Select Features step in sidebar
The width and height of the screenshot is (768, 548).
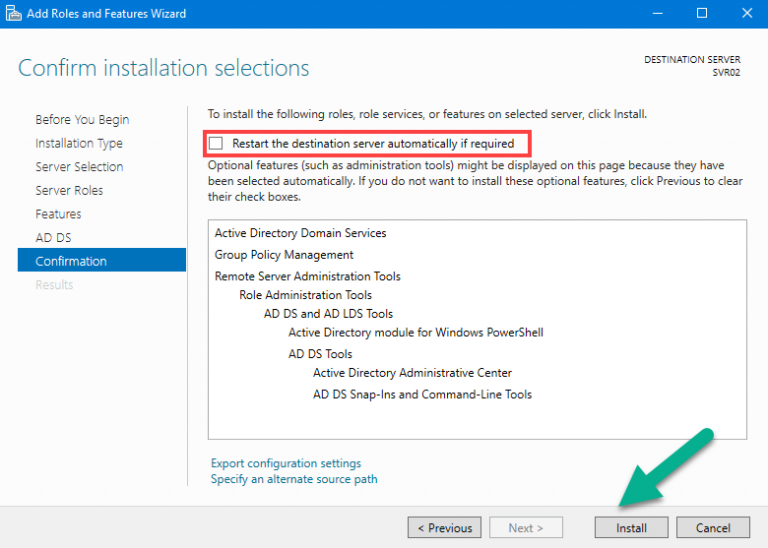[x=58, y=214]
